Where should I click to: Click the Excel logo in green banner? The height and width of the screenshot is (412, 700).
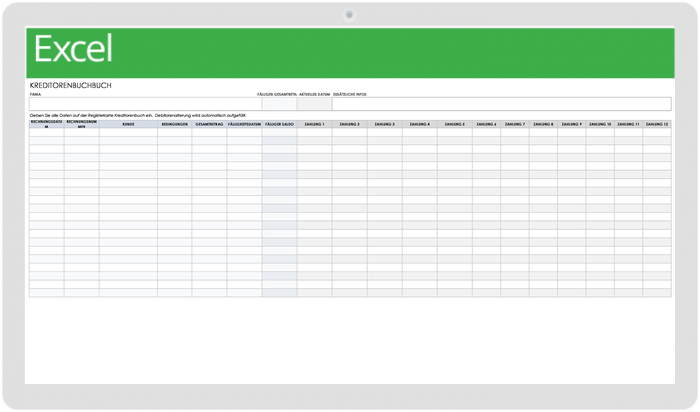pyautogui.click(x=74, y=49)
